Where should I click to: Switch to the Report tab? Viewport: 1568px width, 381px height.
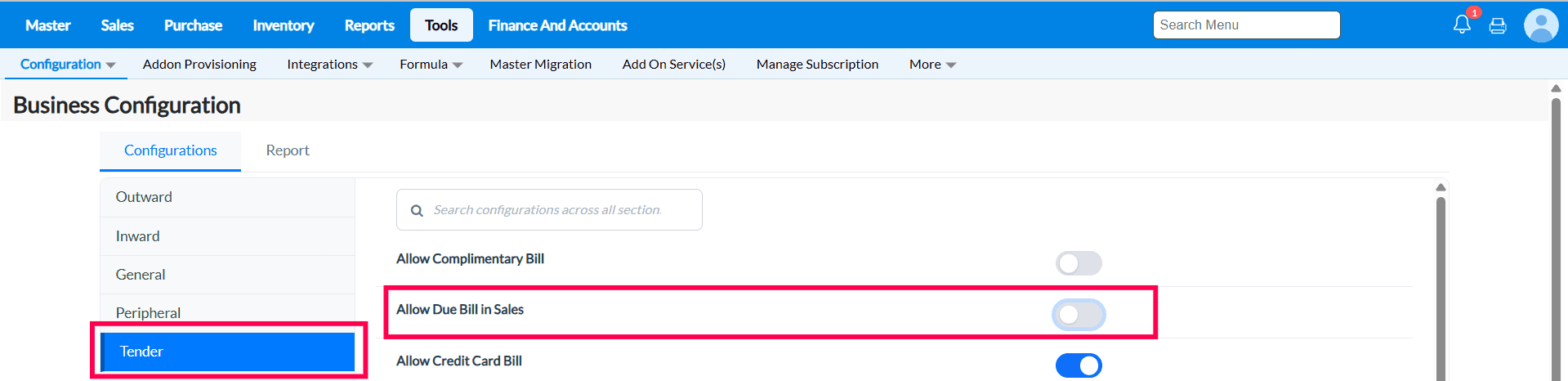pyautogui.click(x=288, y=150)
